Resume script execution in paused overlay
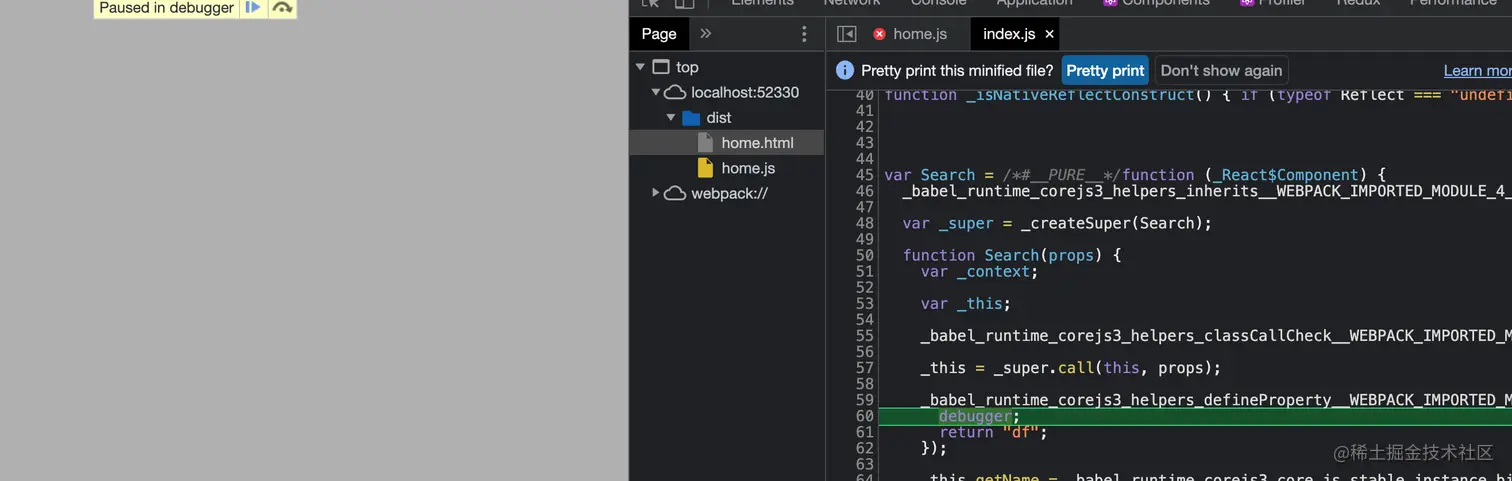1512x481 pixels. tap(253, 8)
